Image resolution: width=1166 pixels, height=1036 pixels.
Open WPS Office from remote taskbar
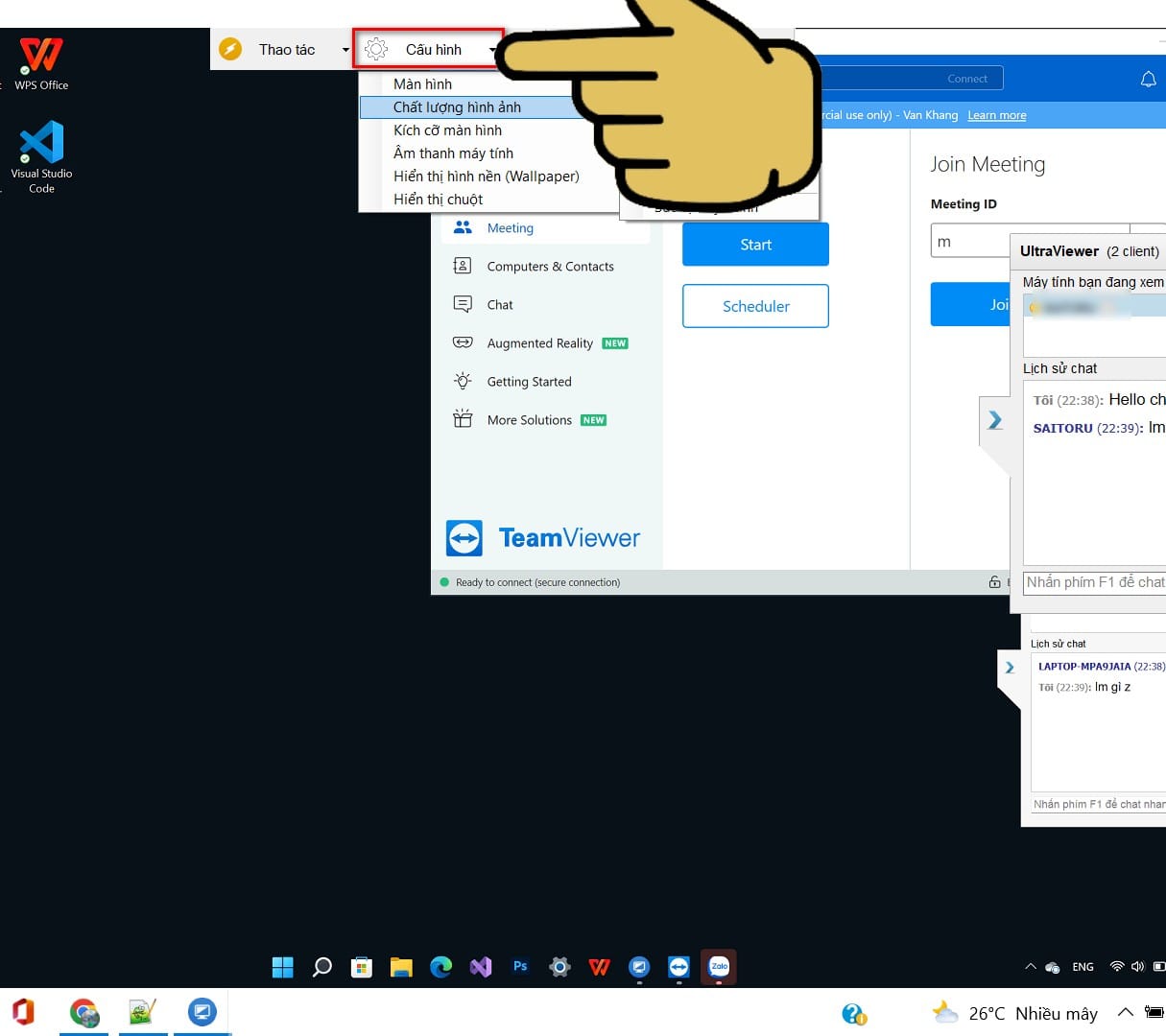tap(600, 967)
